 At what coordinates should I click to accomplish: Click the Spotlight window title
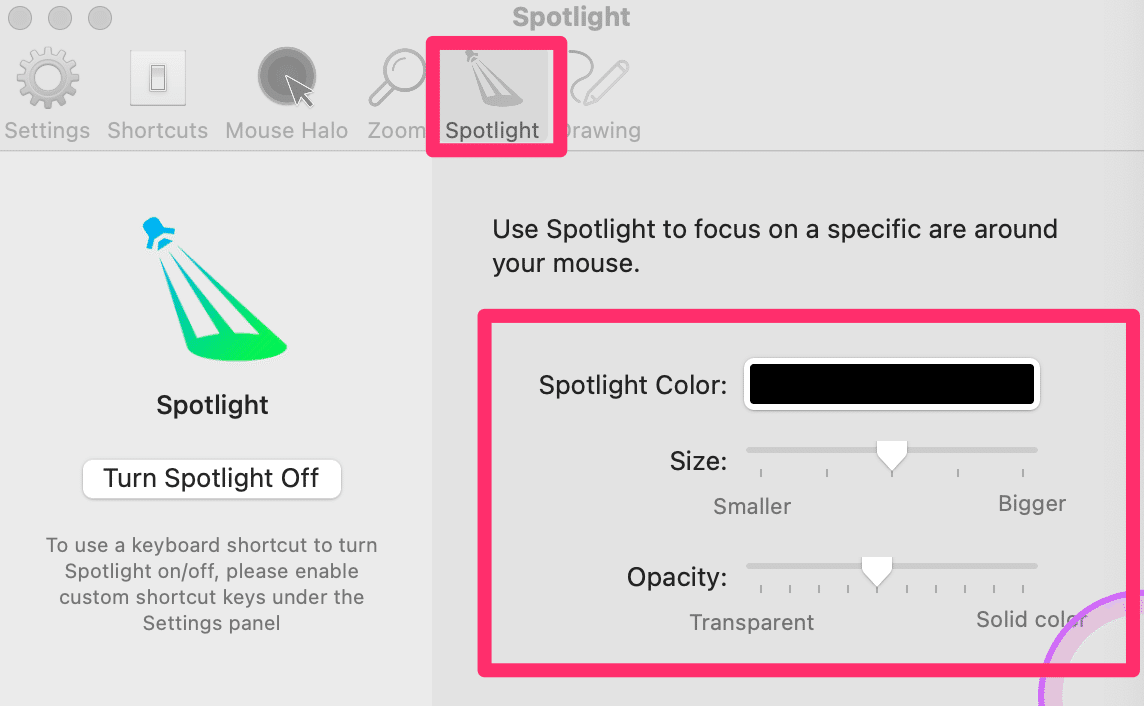click(571, 17)
